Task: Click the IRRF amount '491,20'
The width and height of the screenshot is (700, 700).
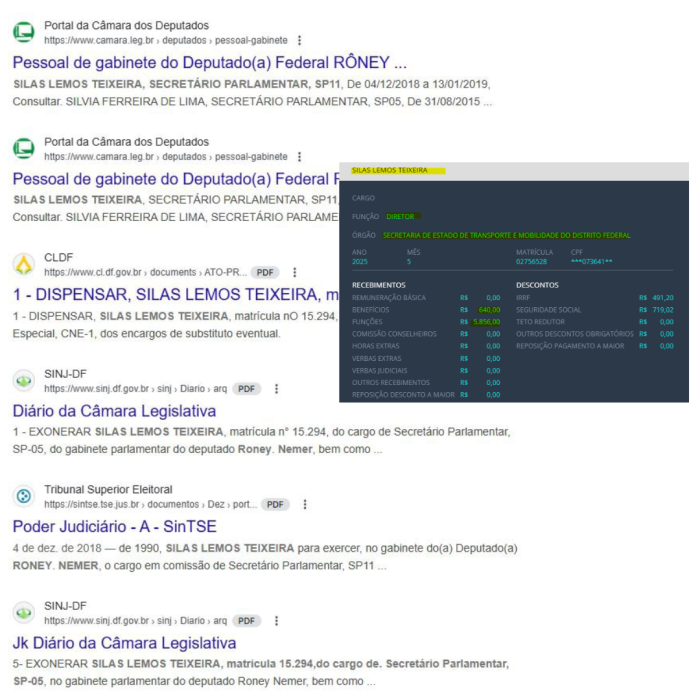Action: (x=663, y=298)
